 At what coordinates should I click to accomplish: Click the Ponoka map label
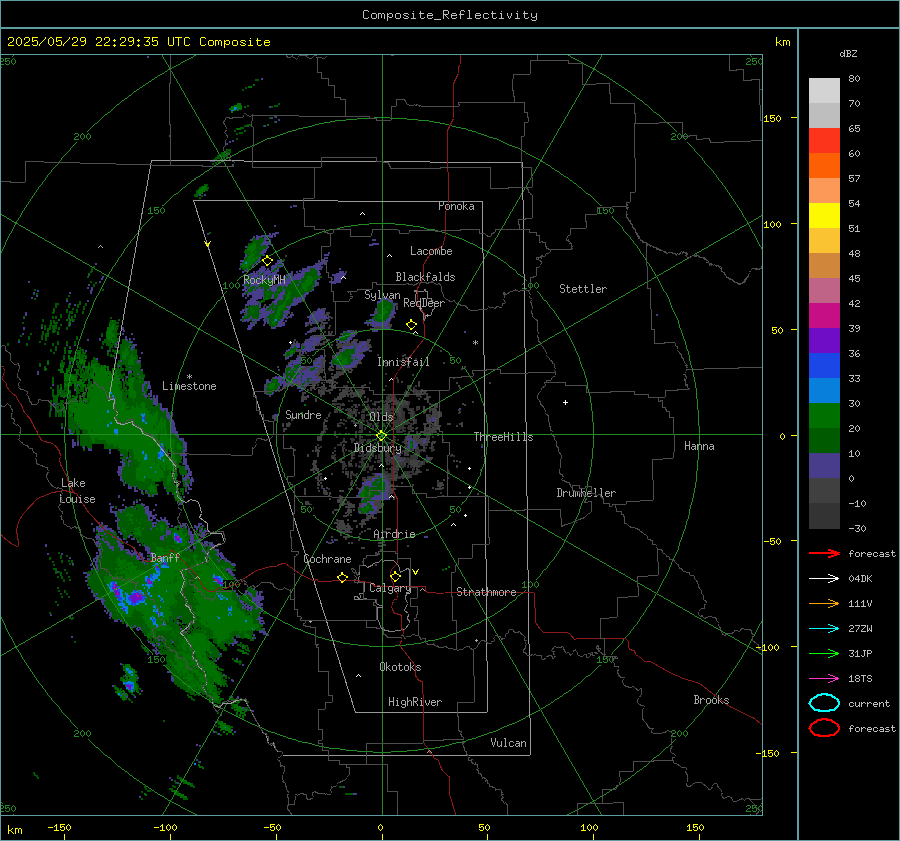[456, 206]
